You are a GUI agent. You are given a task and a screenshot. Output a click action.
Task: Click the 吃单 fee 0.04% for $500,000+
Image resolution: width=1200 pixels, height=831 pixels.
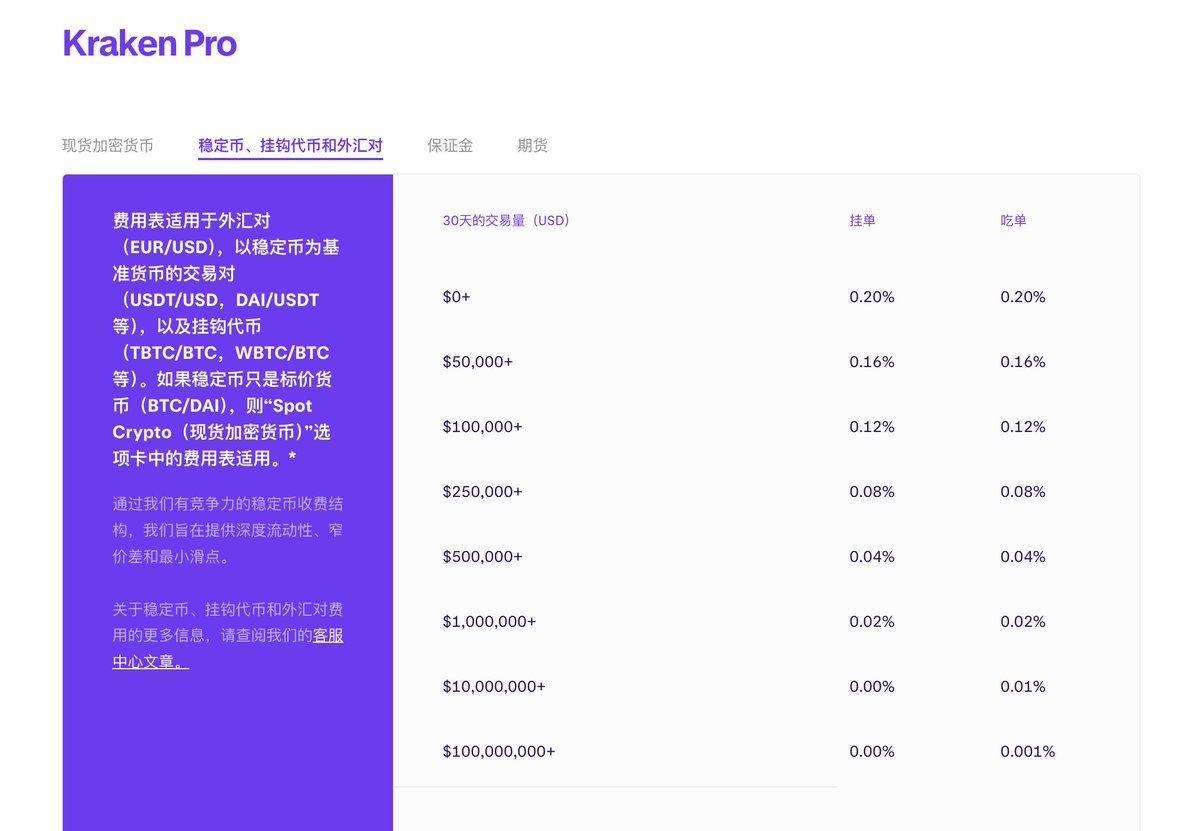[x=1023, y=557]
